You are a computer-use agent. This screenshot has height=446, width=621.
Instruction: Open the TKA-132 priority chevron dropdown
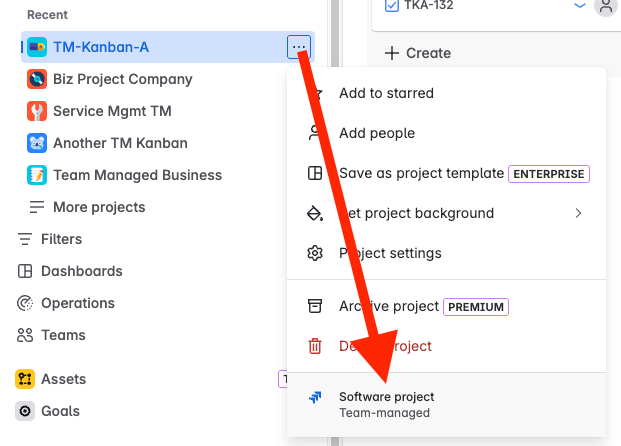click(x=580, y=6)
